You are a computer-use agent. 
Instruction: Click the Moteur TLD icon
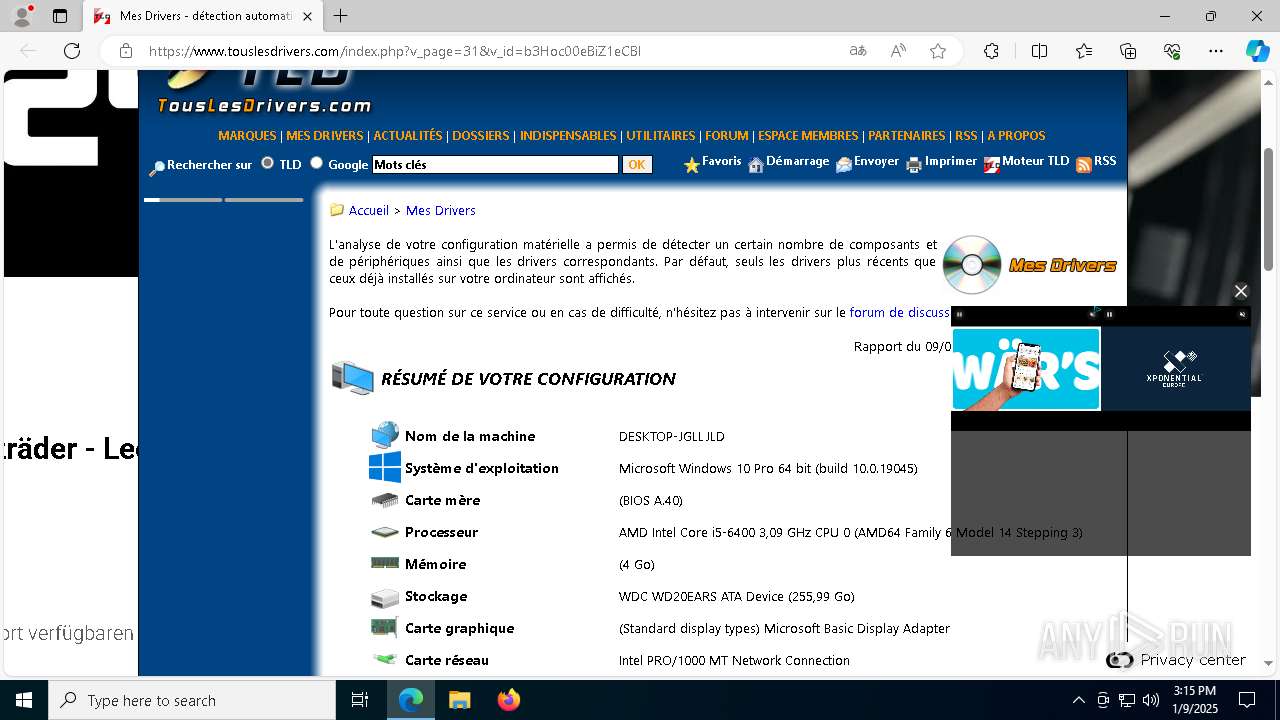pos(991,165)
